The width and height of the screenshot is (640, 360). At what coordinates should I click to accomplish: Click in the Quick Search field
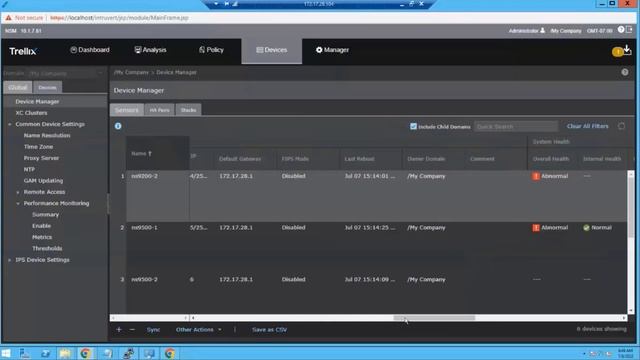coord(516,127)
